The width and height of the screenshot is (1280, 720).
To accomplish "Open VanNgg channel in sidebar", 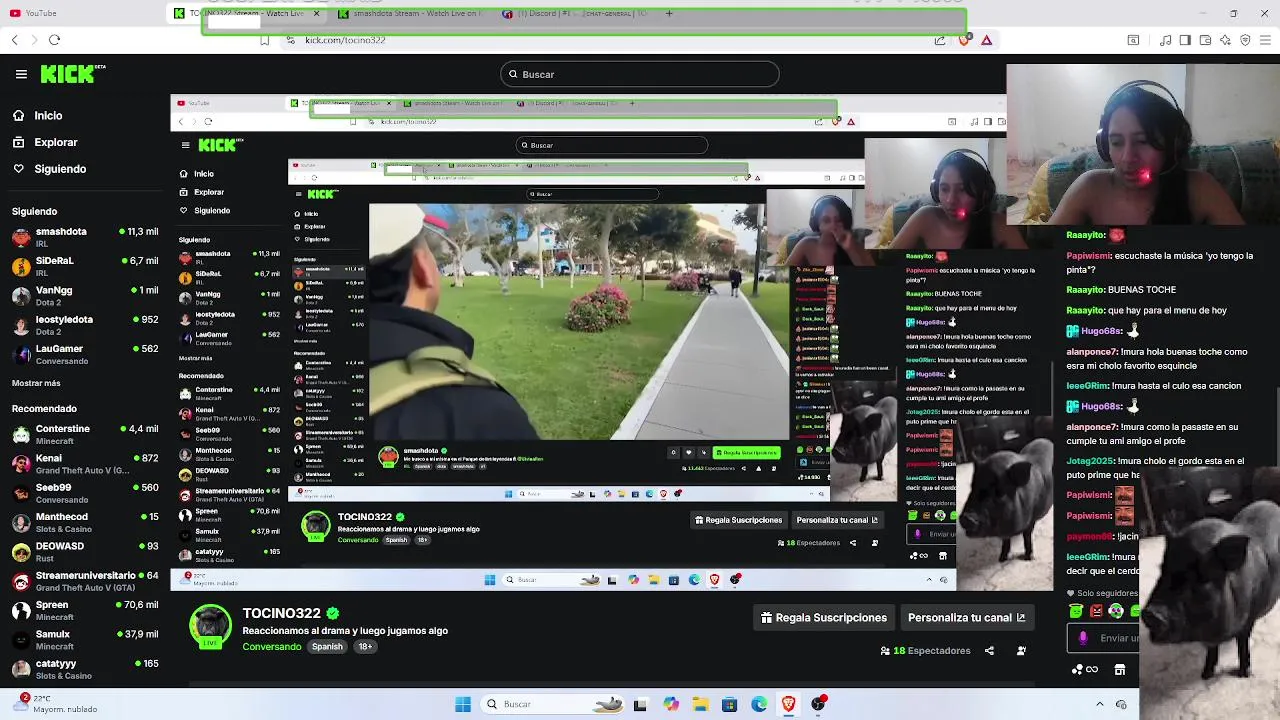I will (x=85, y=295).
